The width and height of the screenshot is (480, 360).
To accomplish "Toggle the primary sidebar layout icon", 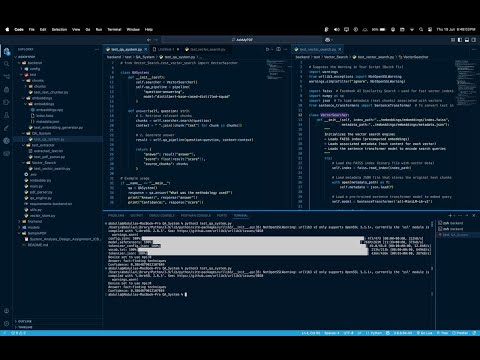I will [460, 40].
